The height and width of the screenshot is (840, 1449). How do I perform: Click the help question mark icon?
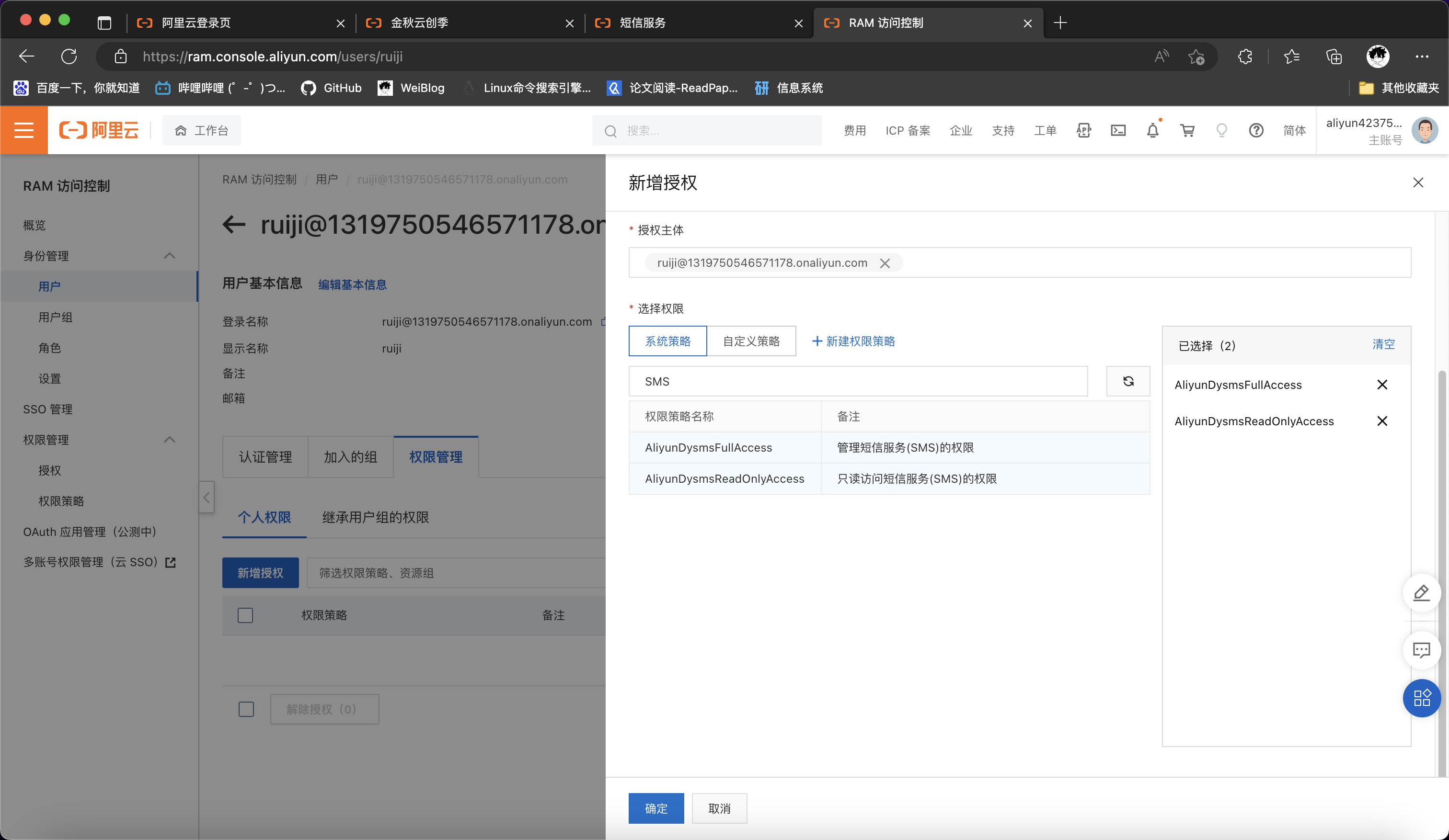[x=1256, y=130]
